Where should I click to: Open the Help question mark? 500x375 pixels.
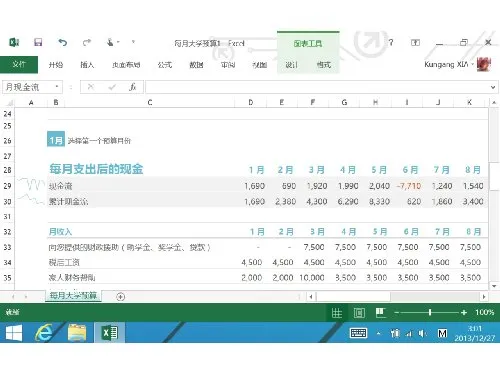point(391,42)
